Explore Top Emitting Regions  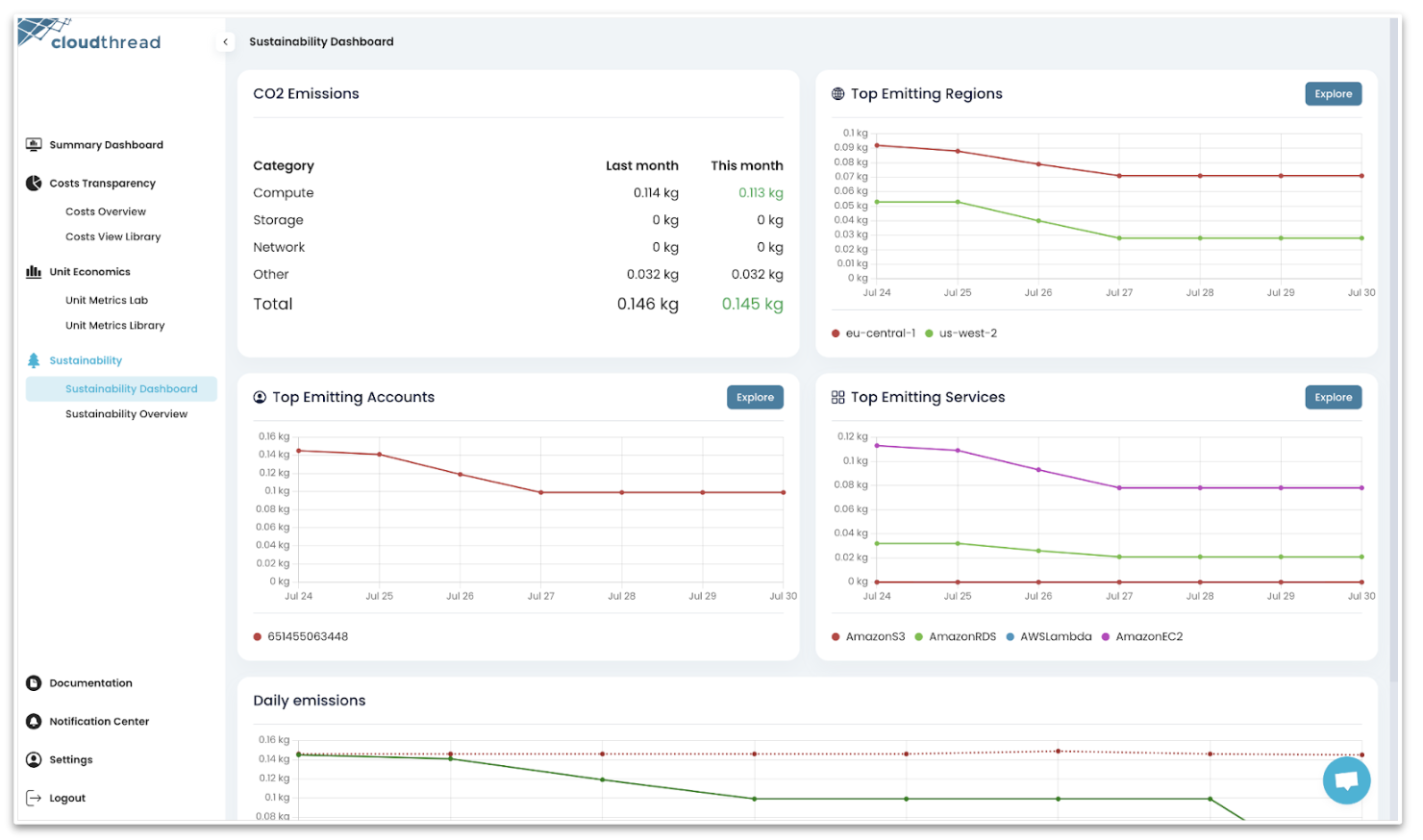click(1333, 94)
